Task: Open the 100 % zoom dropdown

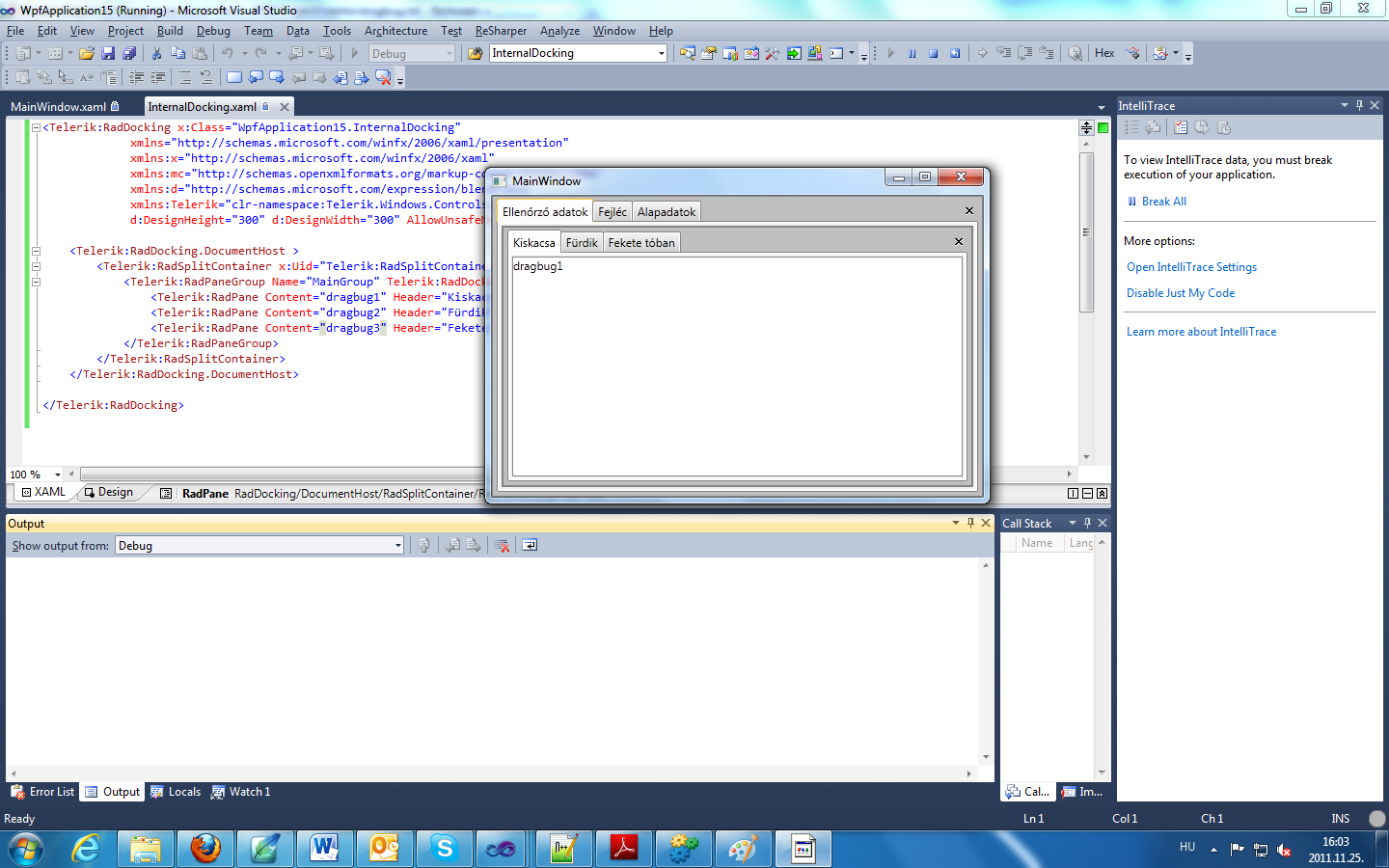Action: (58, 475)
